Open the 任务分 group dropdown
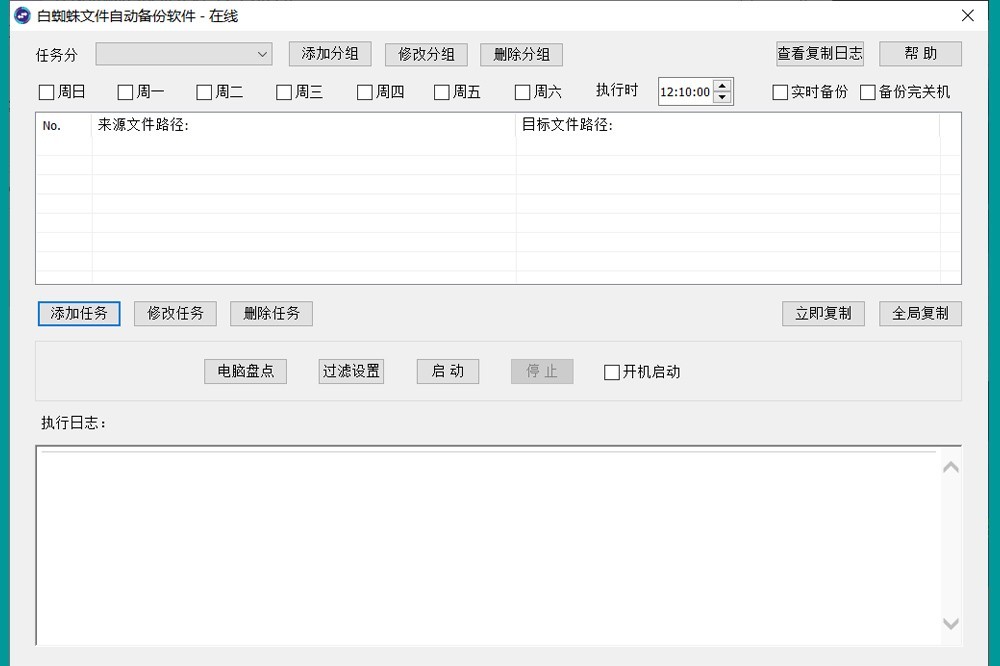This screenshot has height=666, width=1000. point(184,54)
